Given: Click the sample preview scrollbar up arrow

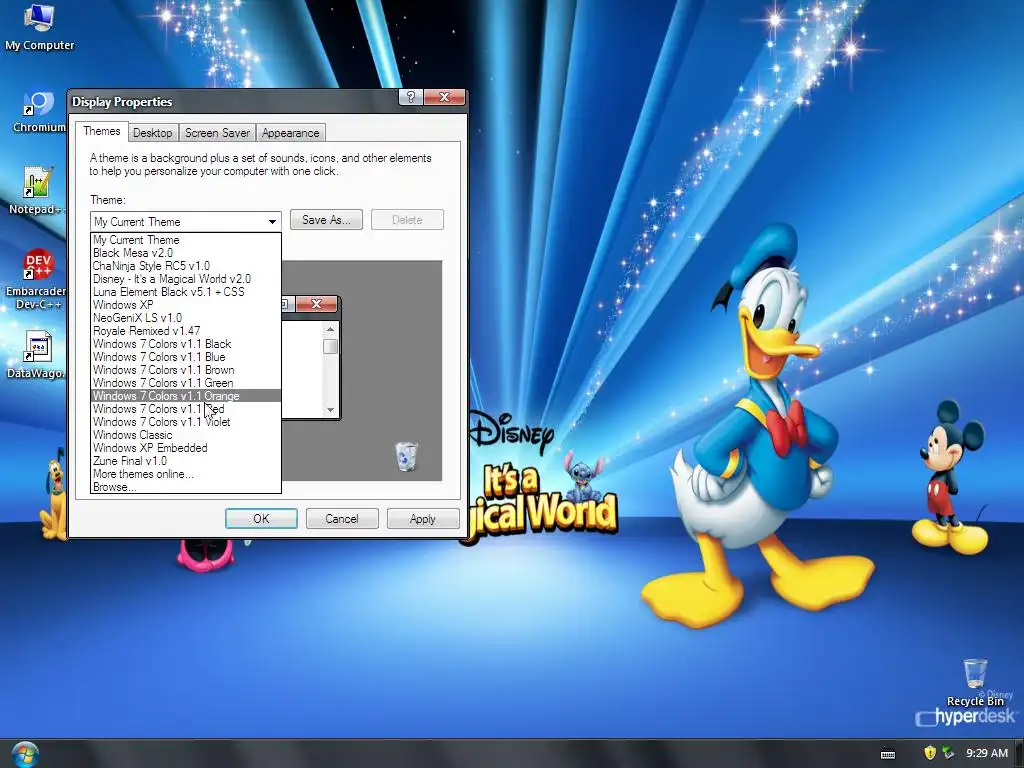Looking at the screenshot, I should click(x=330, y=330).
